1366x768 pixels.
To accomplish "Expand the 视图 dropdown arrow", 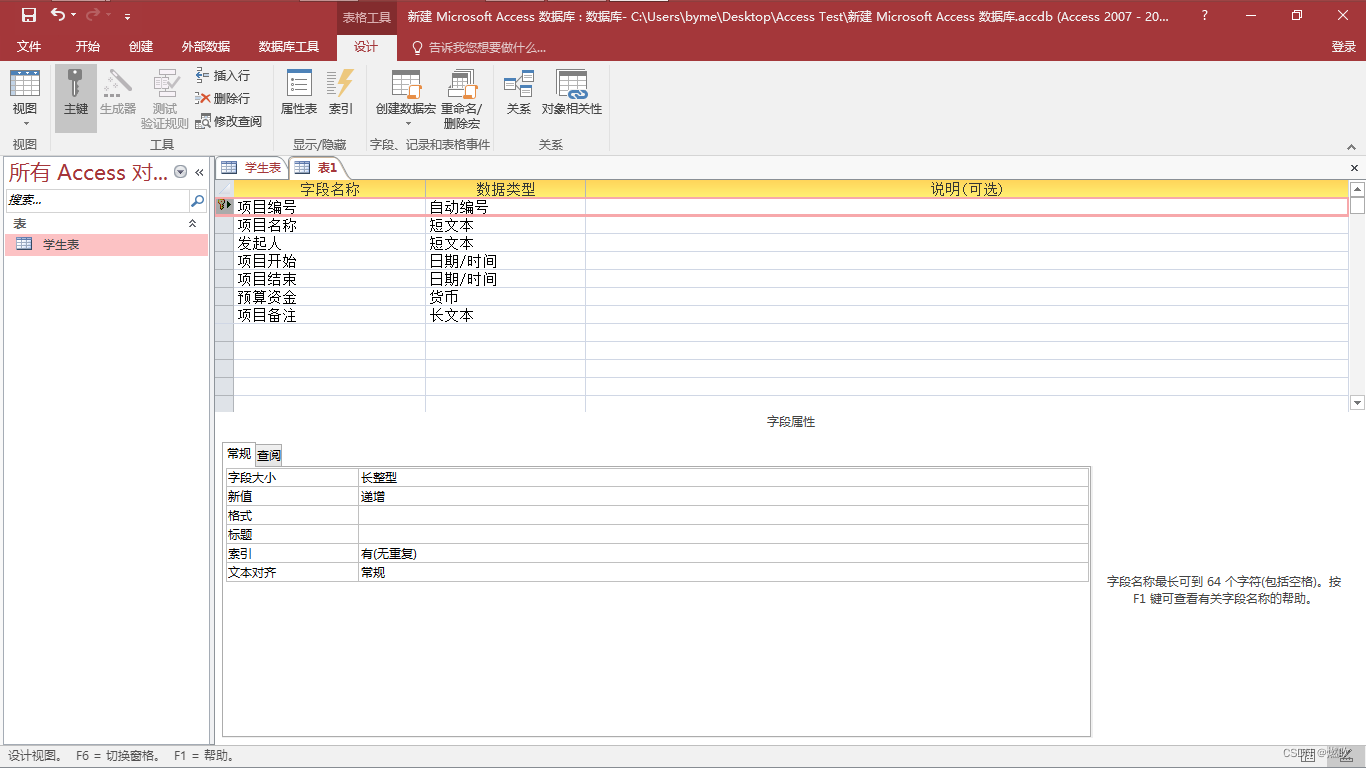I will click(25, 123).
